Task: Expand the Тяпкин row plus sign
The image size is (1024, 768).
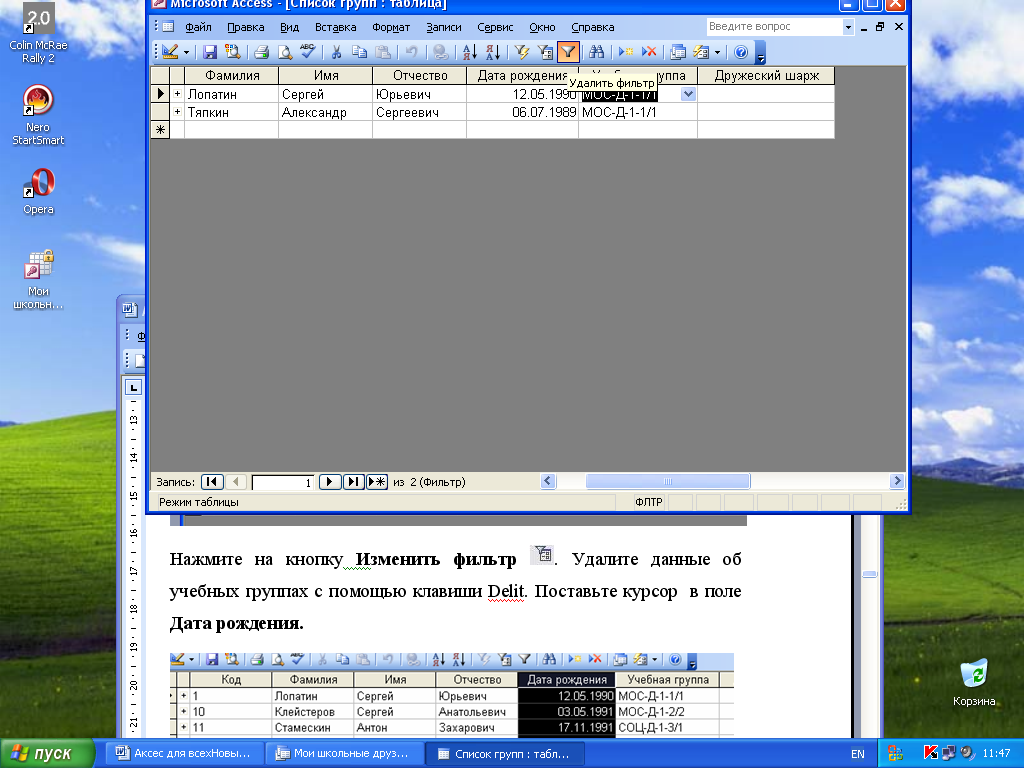Action: (x=177, y=112)
